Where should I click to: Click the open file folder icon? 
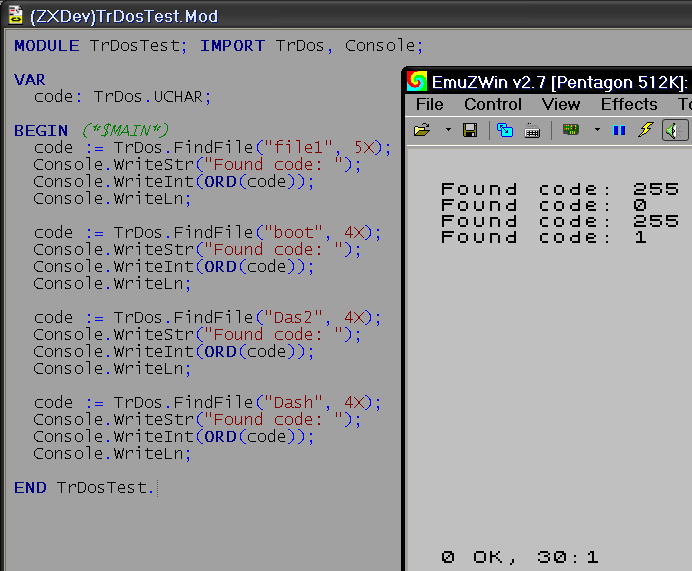coord(422,130)
